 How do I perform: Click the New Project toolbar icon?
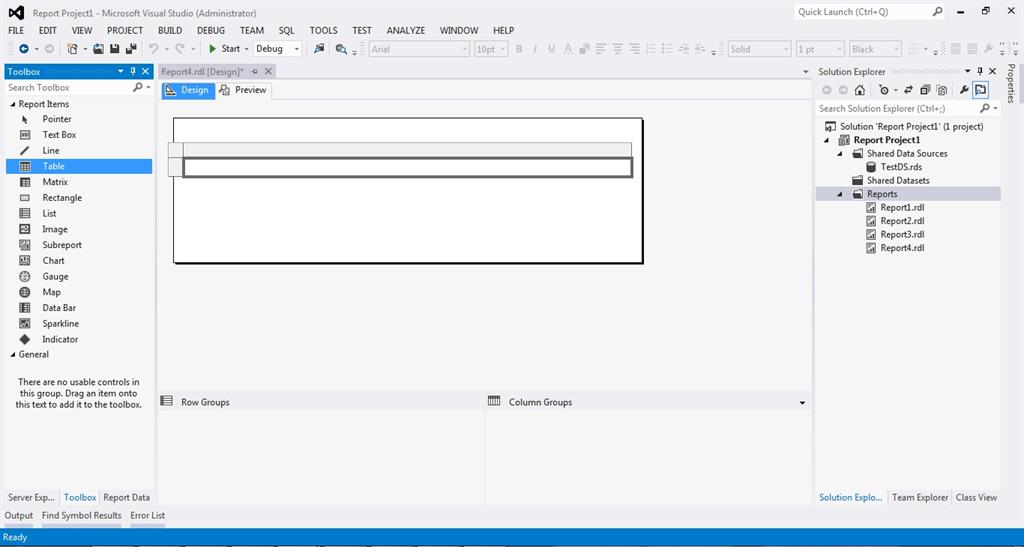tap(72, 49)
